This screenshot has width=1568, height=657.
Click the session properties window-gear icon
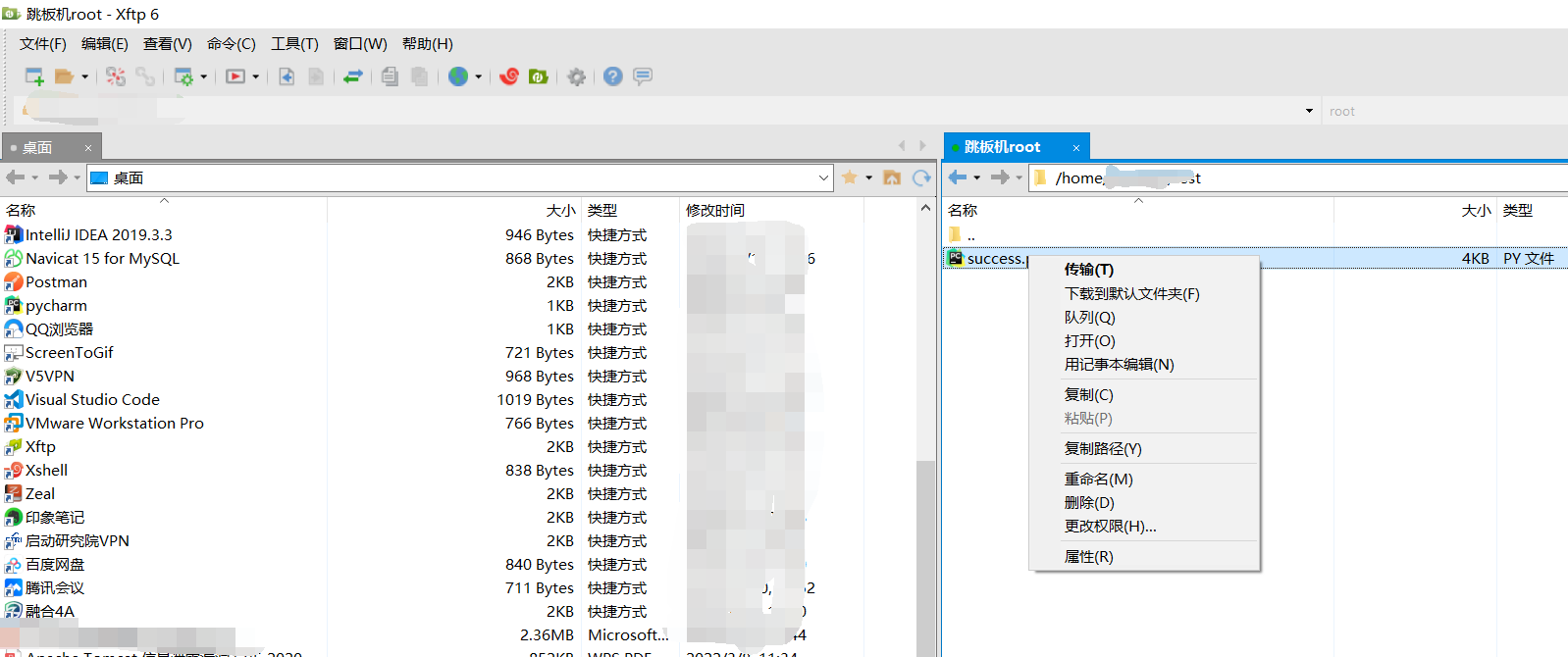(x=183, y=76)
